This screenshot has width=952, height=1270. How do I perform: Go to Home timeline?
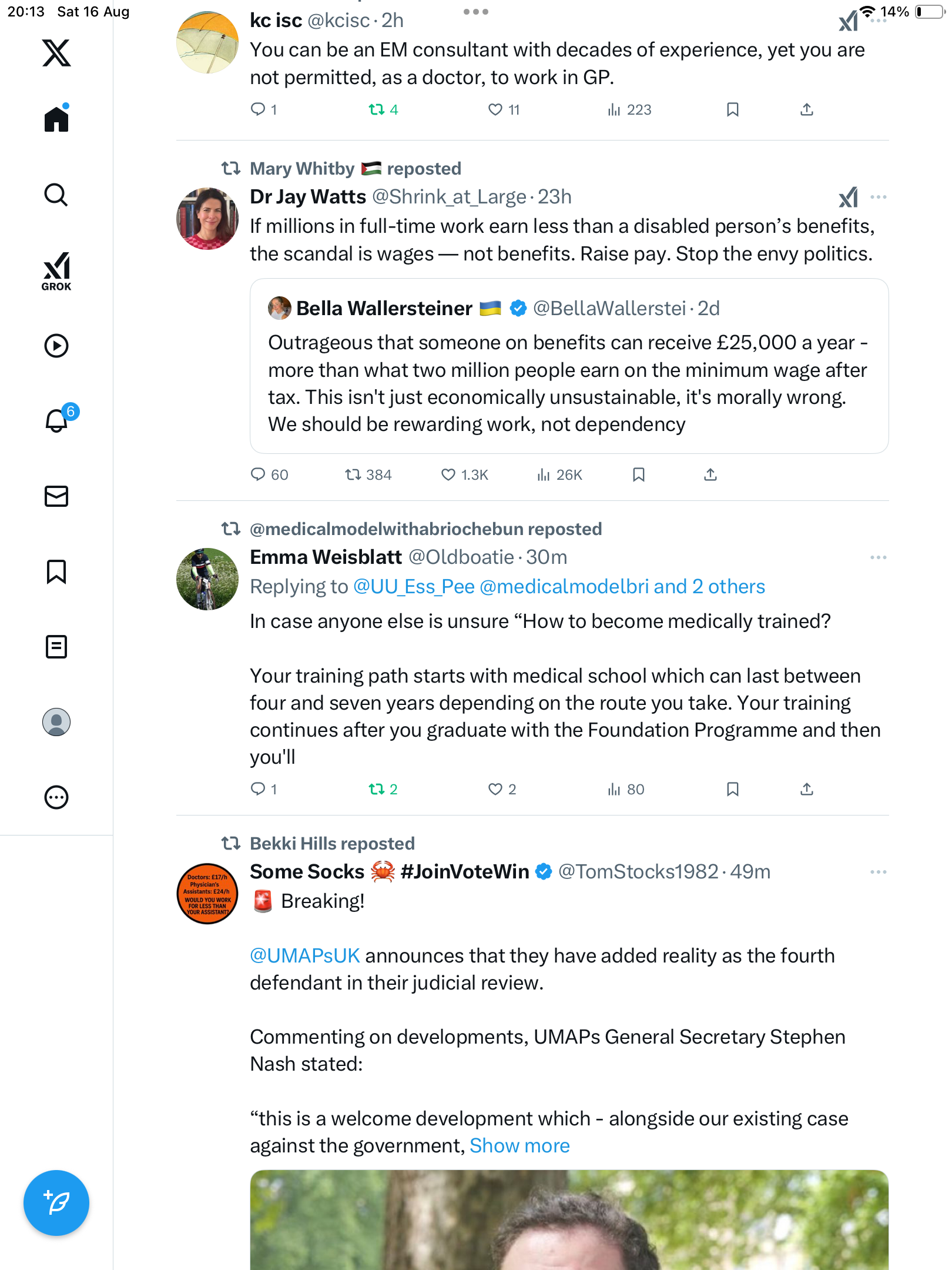point(56,119)
